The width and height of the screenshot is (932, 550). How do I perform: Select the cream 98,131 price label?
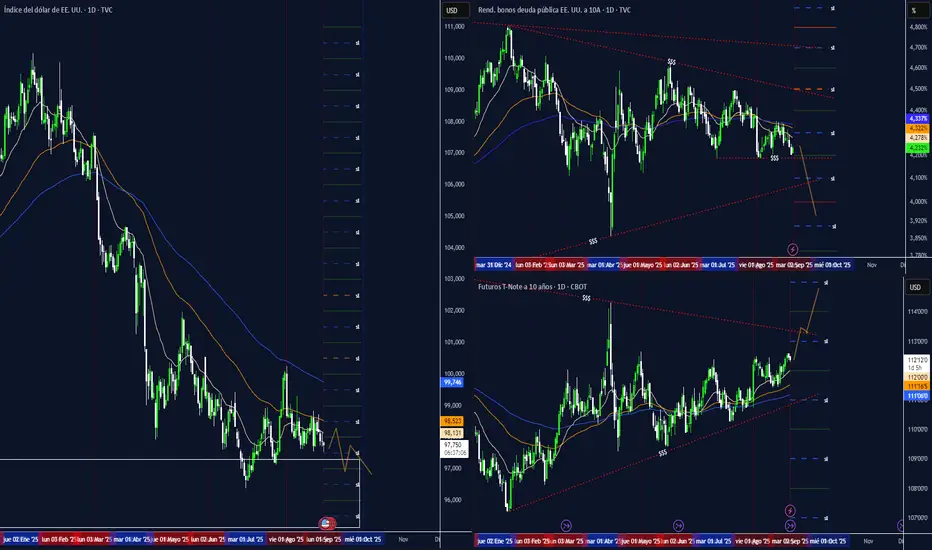[452, 433]
